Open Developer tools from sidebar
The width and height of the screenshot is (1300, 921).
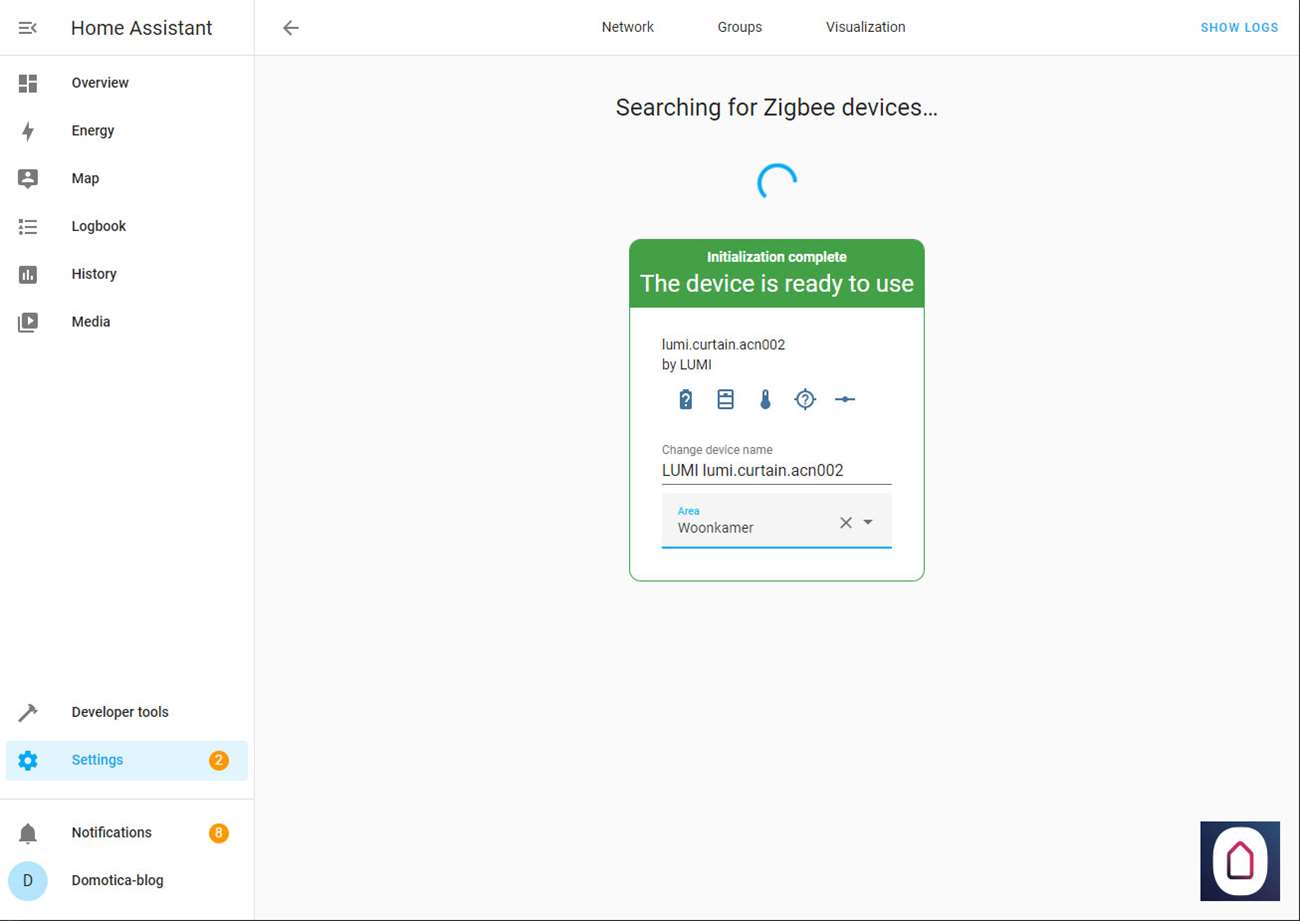[119, 712]
